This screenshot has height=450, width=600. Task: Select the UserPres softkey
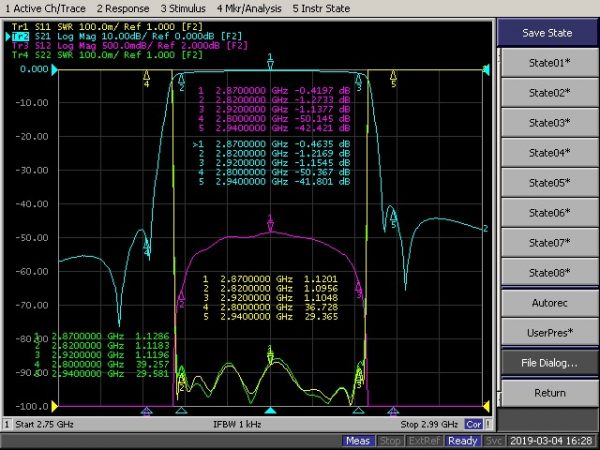coord(549,333)
